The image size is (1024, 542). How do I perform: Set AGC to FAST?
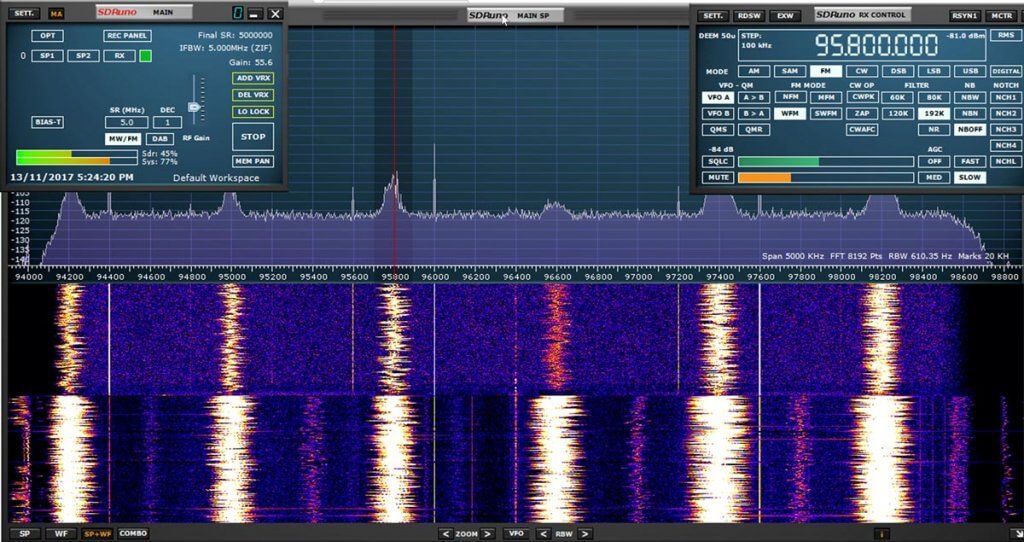970,161
